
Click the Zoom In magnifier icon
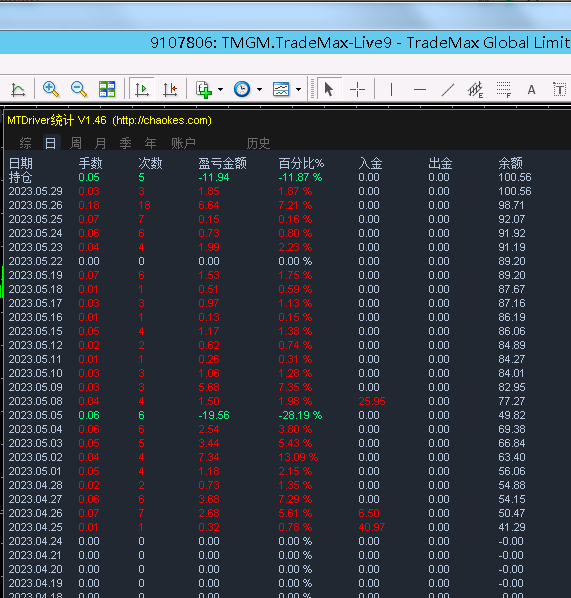(x=51, y=89)
